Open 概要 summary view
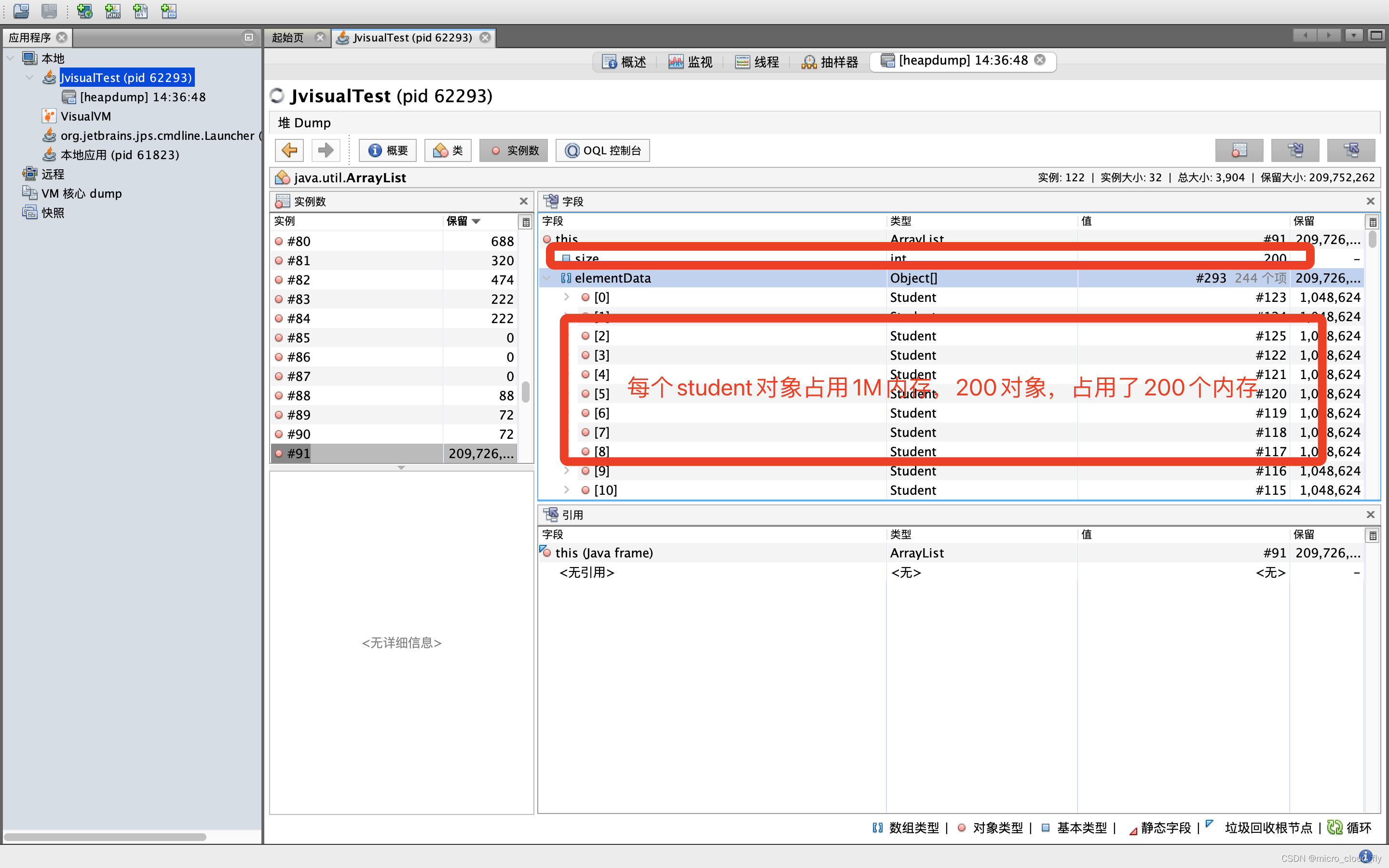1389x868 pixels. click(x=388, y=150)
